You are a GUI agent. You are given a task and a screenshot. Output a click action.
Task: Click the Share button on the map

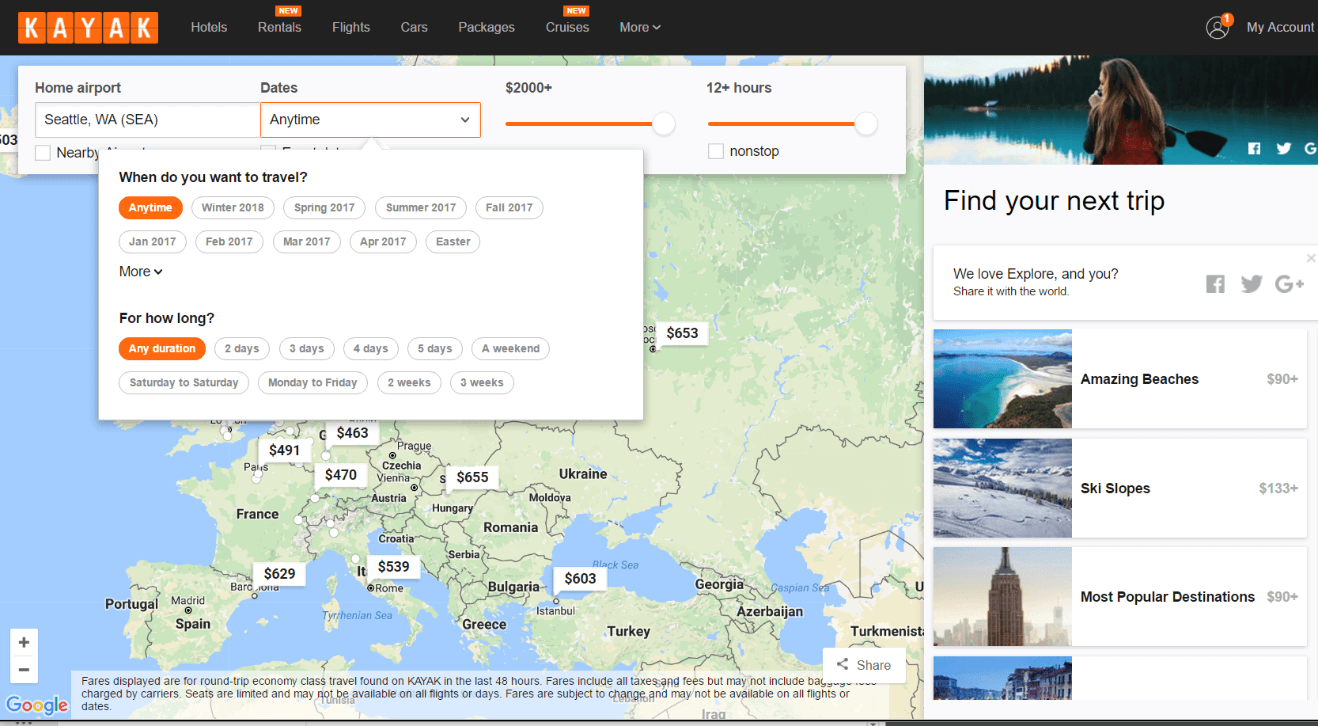(863, 665)
